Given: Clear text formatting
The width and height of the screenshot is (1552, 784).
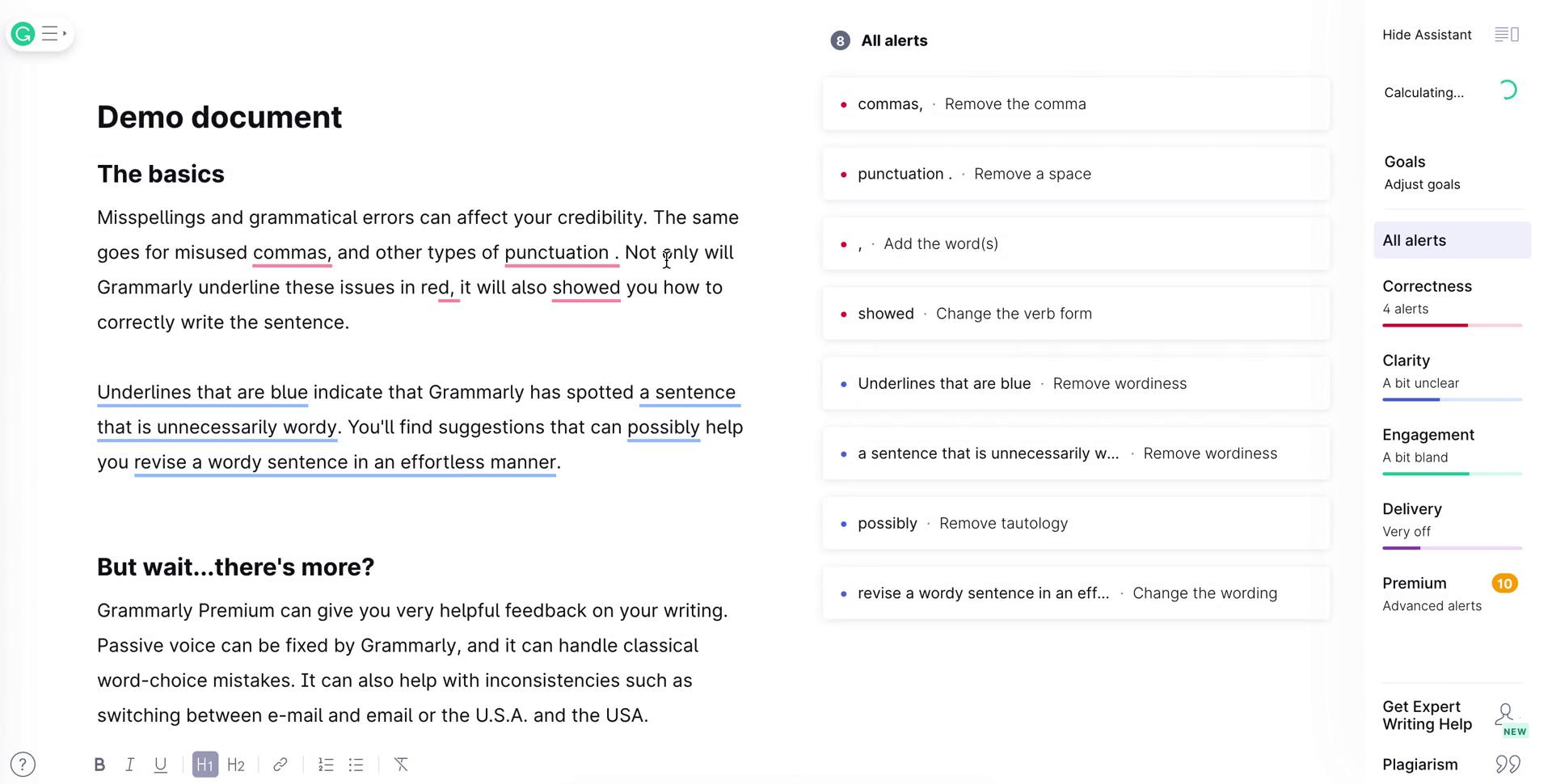Looking at the screenshot, I should (401, 765).
